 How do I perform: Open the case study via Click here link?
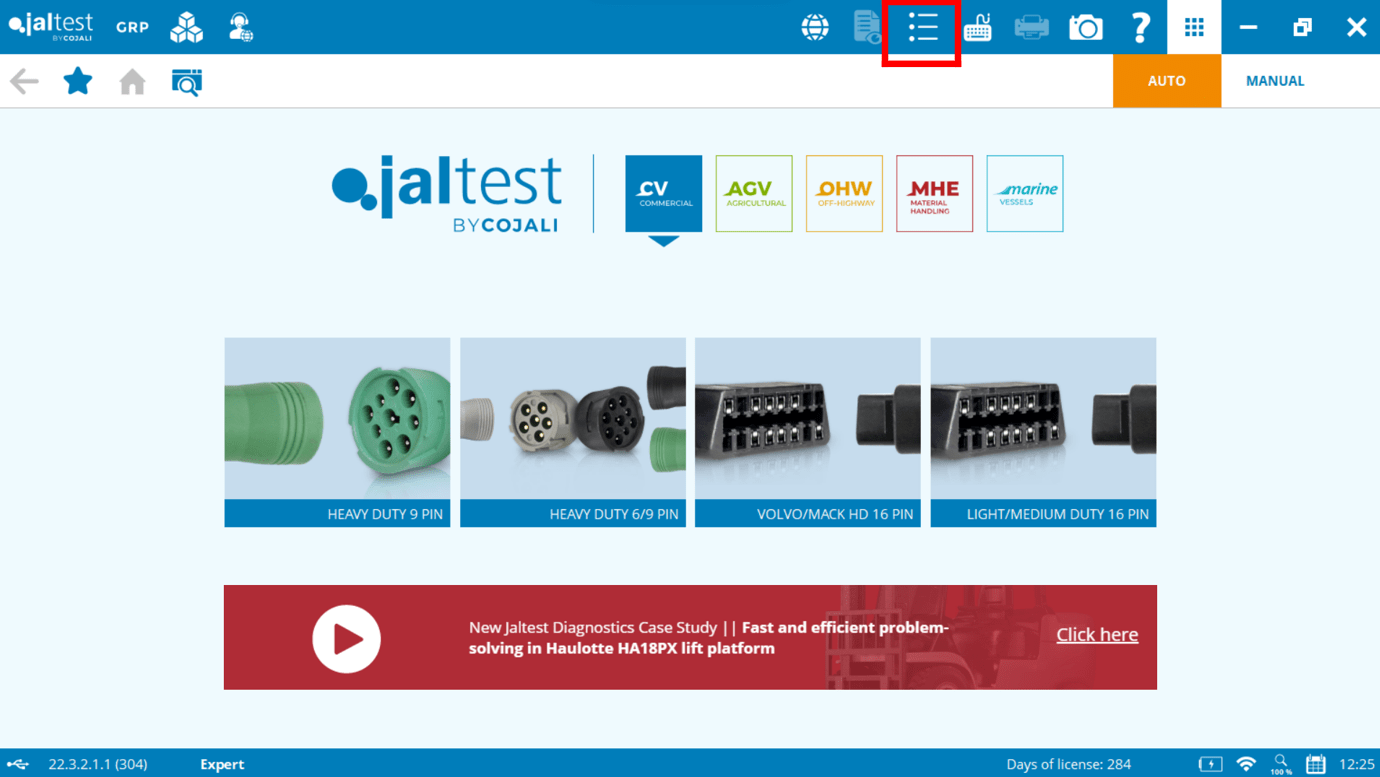(x=1097, y=634)
